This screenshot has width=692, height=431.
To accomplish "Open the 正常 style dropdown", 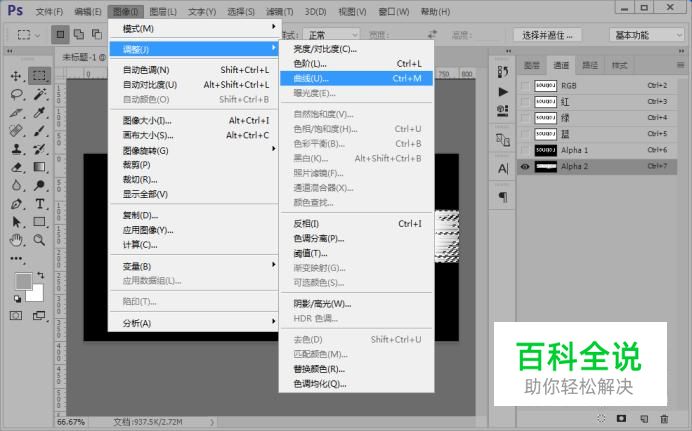I will click(332, 35).
